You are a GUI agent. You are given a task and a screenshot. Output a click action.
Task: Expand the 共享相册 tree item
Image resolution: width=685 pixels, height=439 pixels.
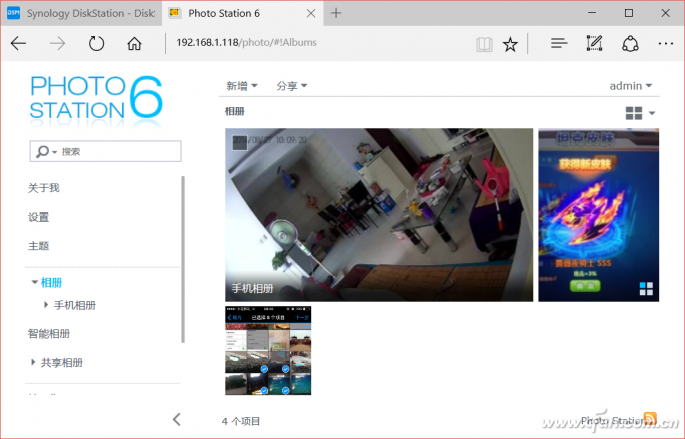click(33, 363)
